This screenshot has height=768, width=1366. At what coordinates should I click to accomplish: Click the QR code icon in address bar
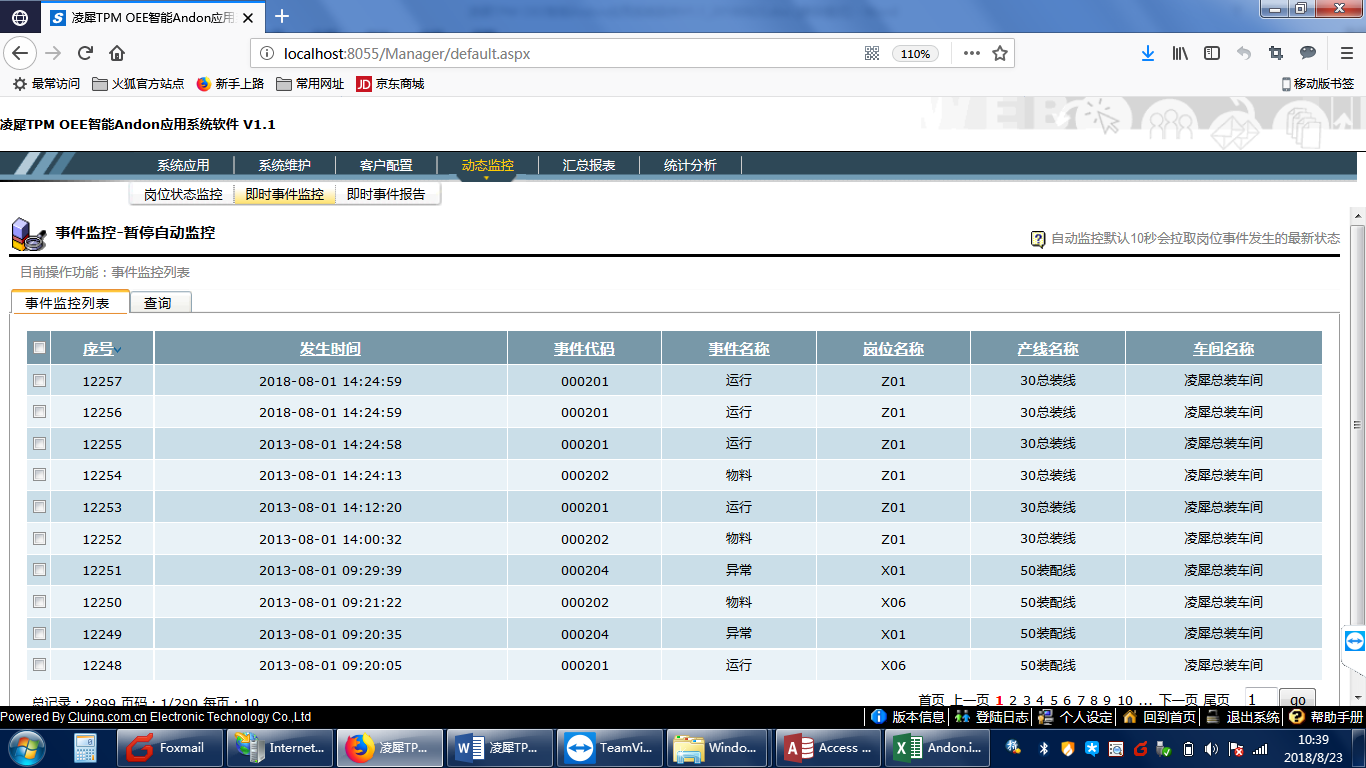pyautogui.click(x=871, y=54)
